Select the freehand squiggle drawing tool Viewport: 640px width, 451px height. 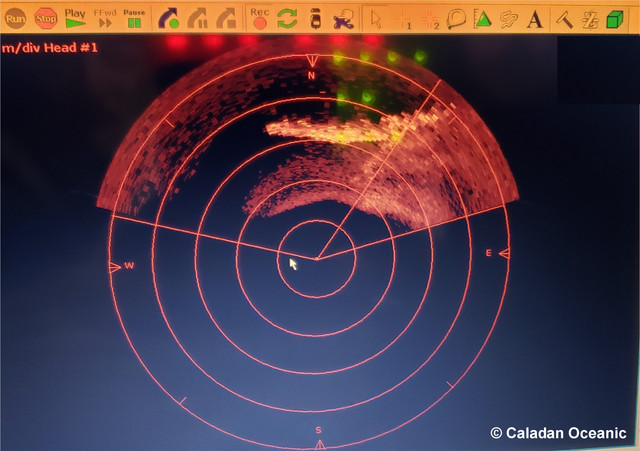pyautogui.click(x=509, y=19)
